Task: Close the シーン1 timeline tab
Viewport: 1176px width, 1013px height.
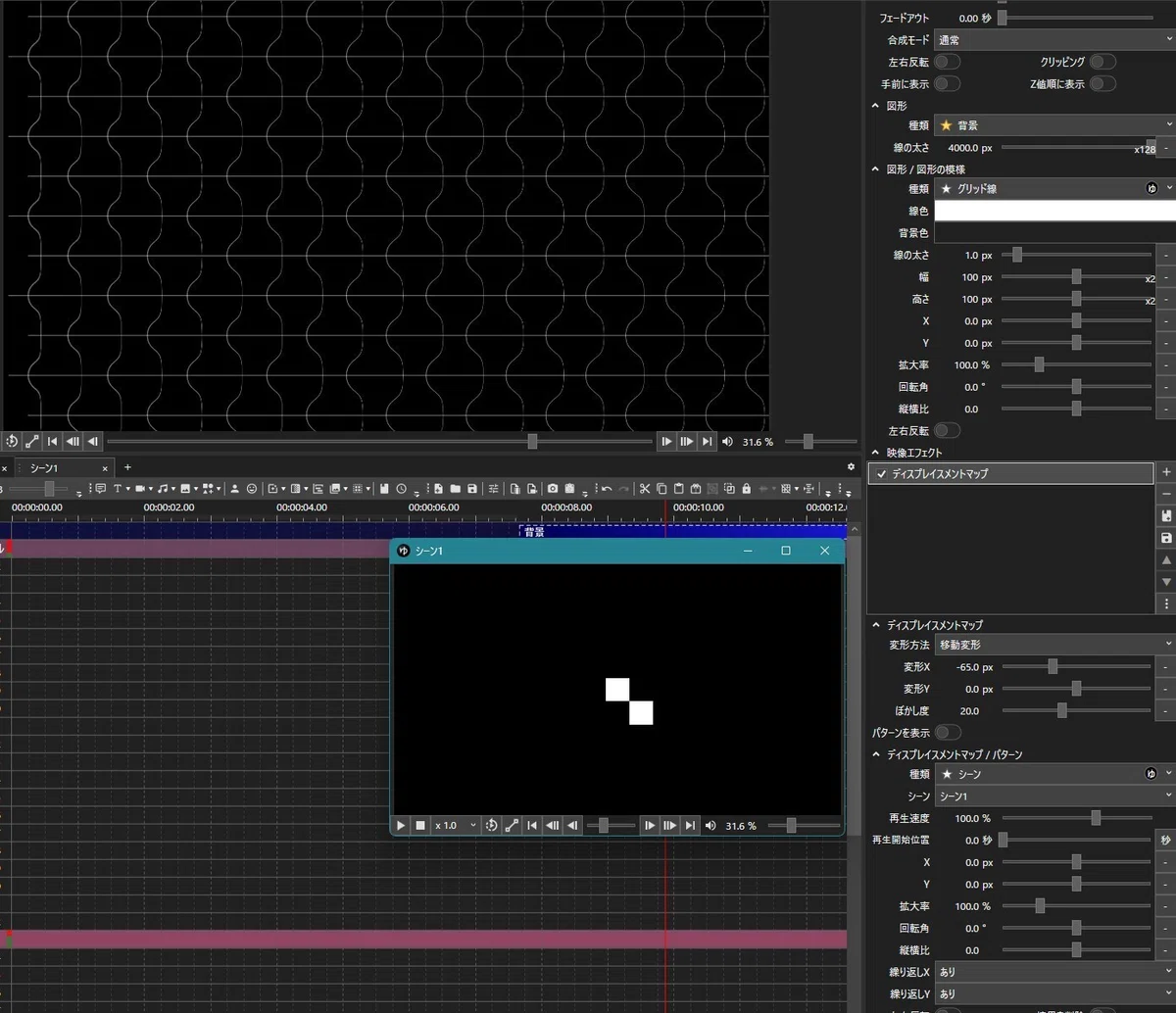Action: point(105,468)
